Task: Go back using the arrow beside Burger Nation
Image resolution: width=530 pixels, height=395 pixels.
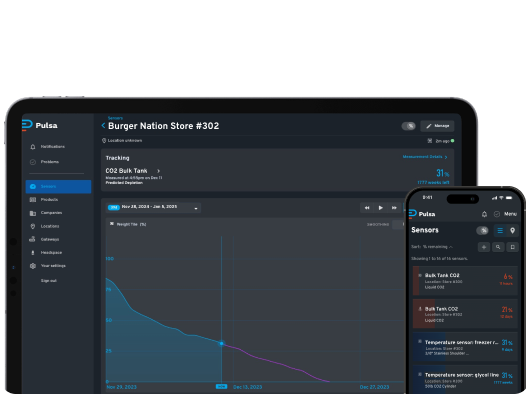Action: coord(103,126)
